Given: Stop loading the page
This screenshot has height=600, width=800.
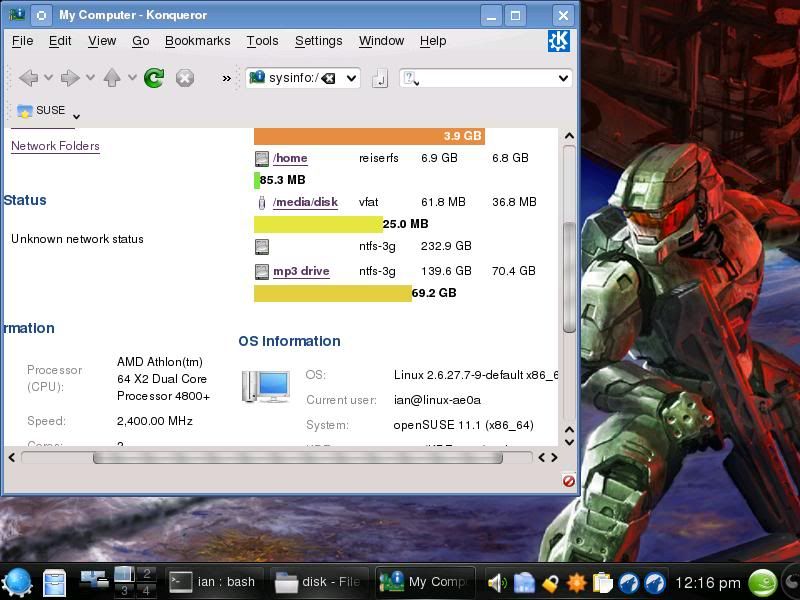Looking at the screenshot, I should coord(185,78).
